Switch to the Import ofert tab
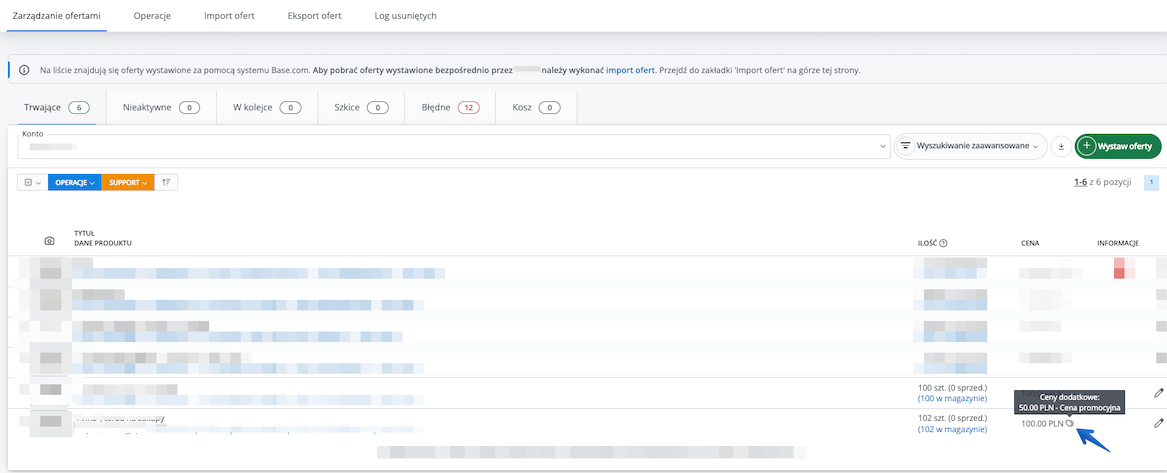Image resolution: width=1167 pixels, height=473 pixels. pos(229,16)
